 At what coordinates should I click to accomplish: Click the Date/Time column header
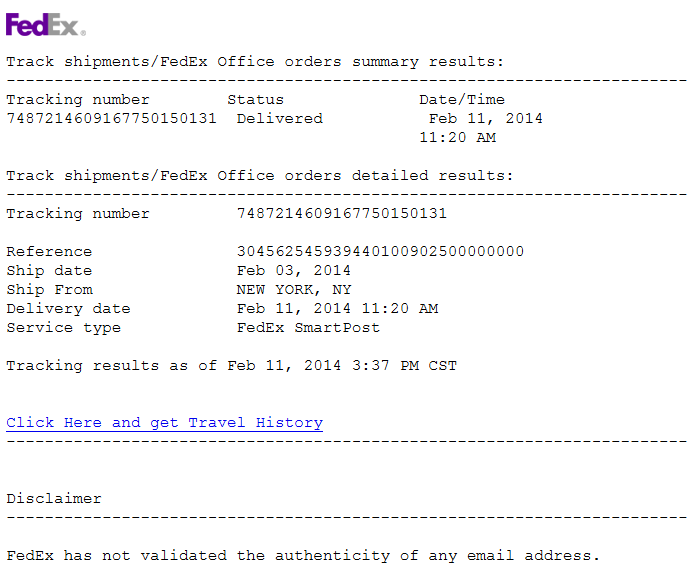pos(461,99)
